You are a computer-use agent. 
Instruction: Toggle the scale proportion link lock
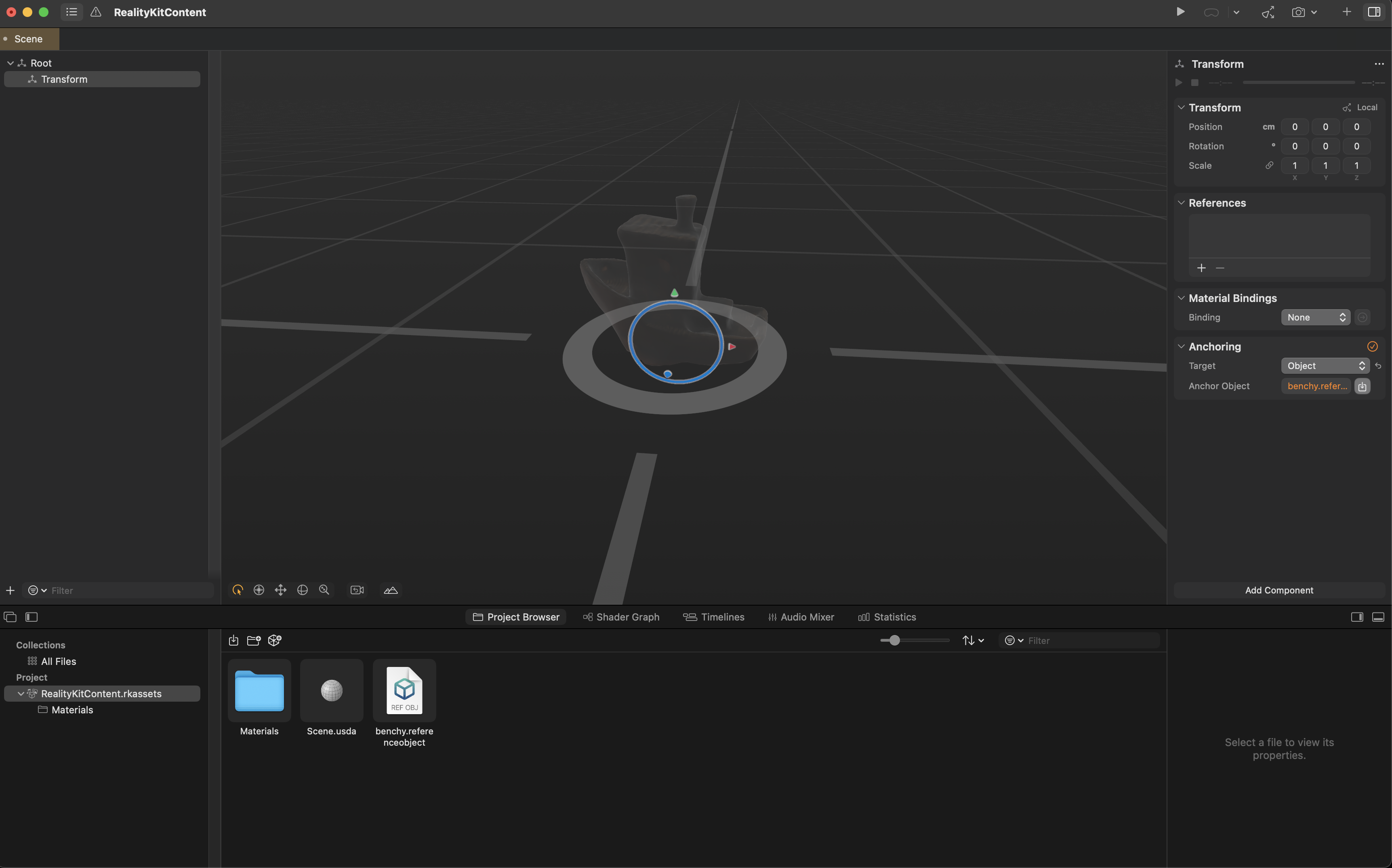(1269, 166)
